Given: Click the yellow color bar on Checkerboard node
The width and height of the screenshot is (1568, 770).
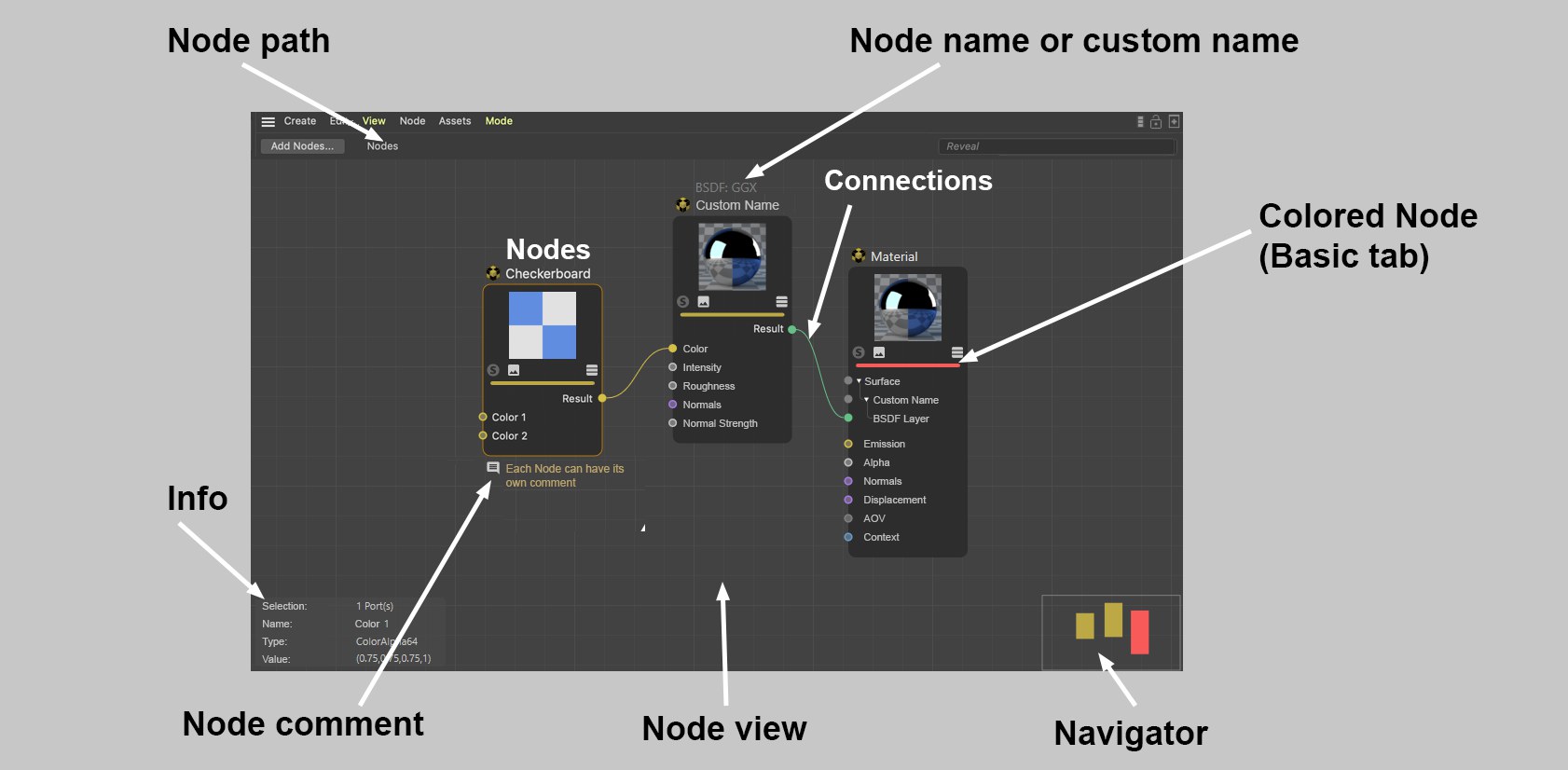Looking at the screenshot, I should click(543, 383).
